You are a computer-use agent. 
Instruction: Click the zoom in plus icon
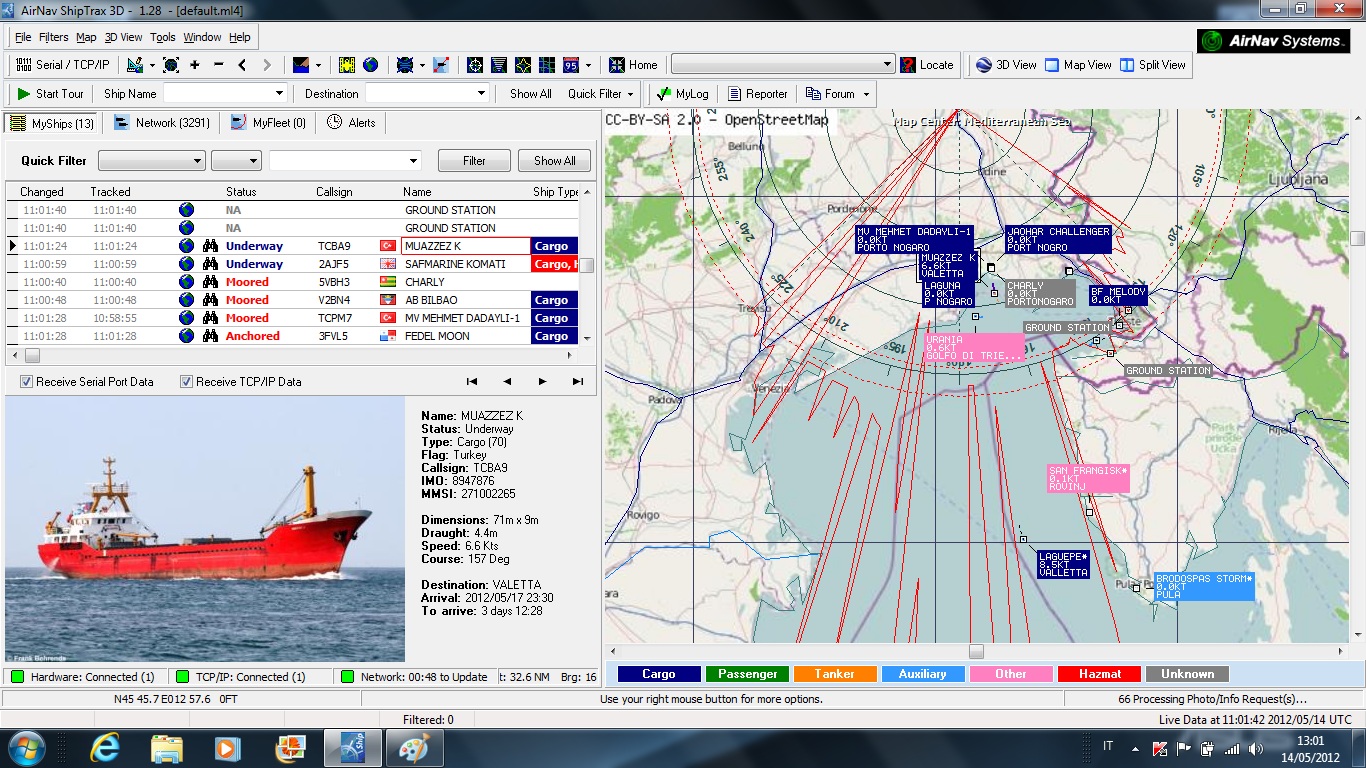[194, 65]
